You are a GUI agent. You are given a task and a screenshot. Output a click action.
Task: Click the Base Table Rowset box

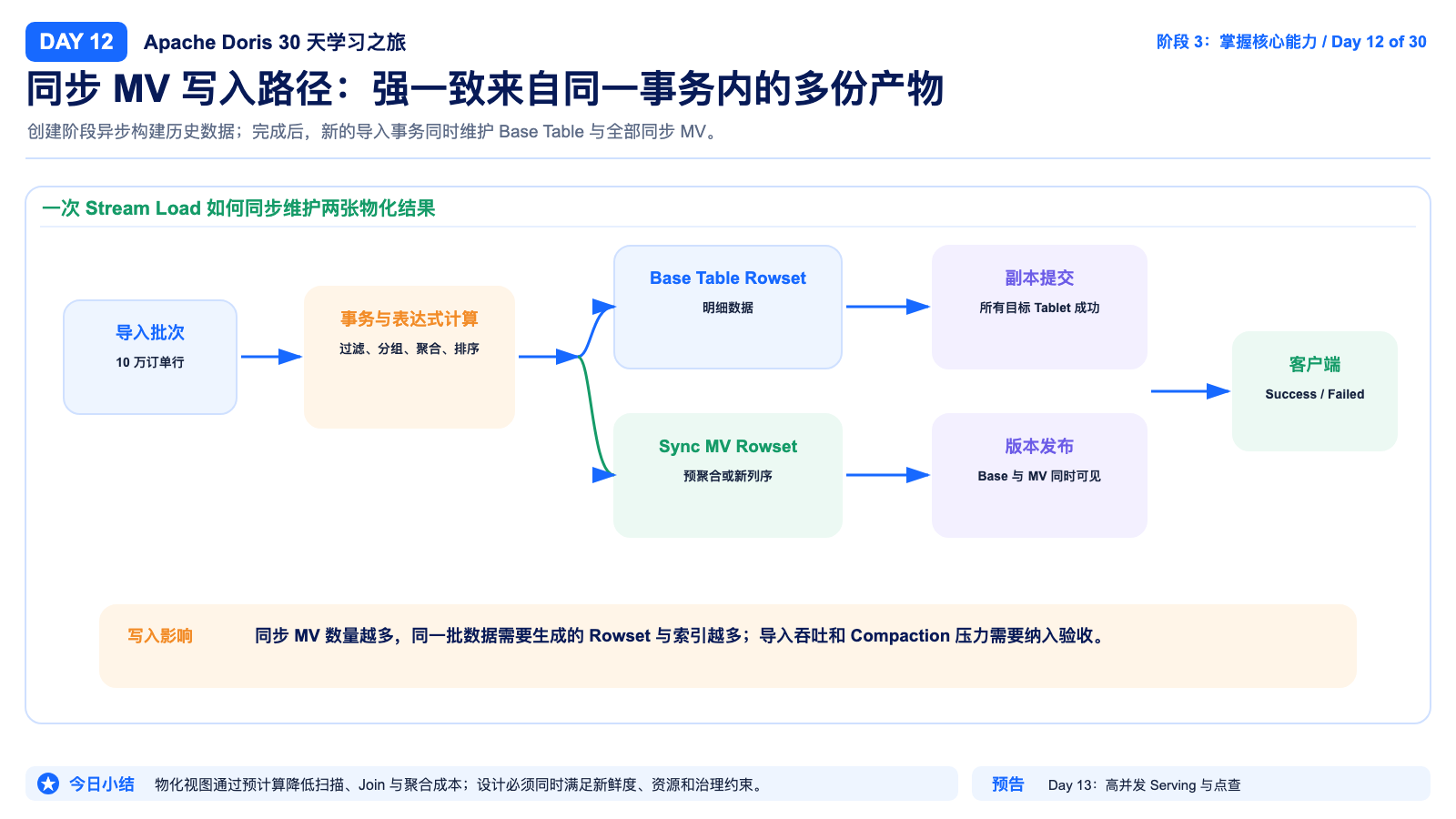(728, 307)
